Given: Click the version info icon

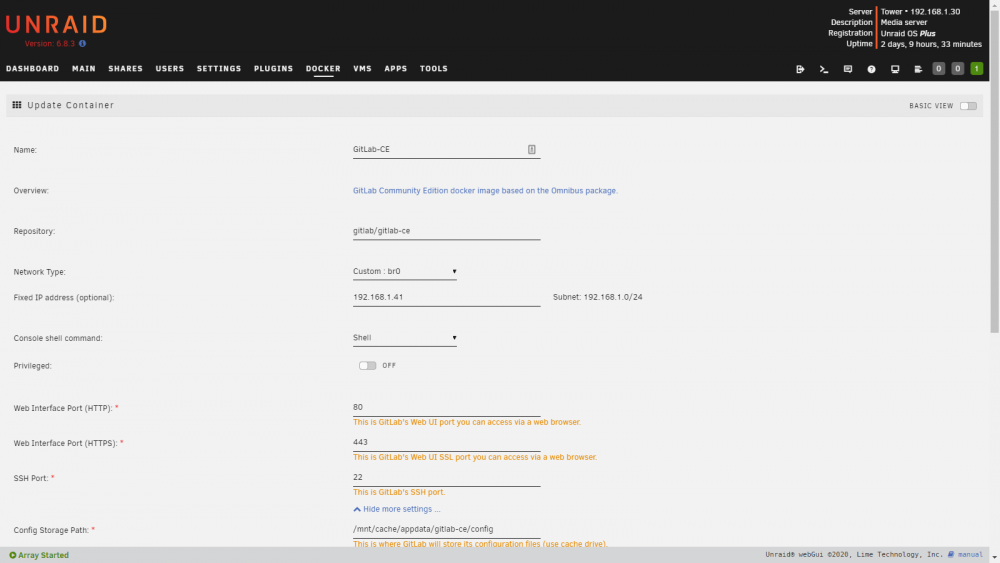Looking at the screenshot, I should pyautogui.click(x=82, y=43).
